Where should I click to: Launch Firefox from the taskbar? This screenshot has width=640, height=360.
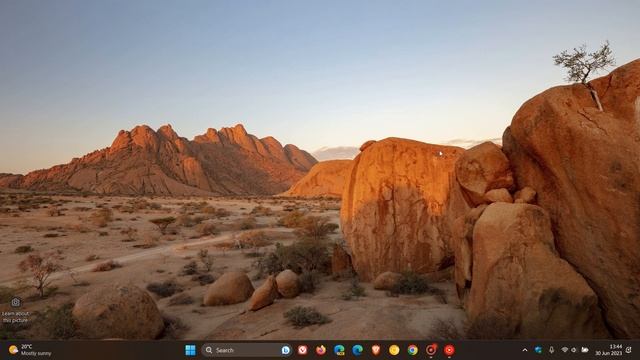321,350
